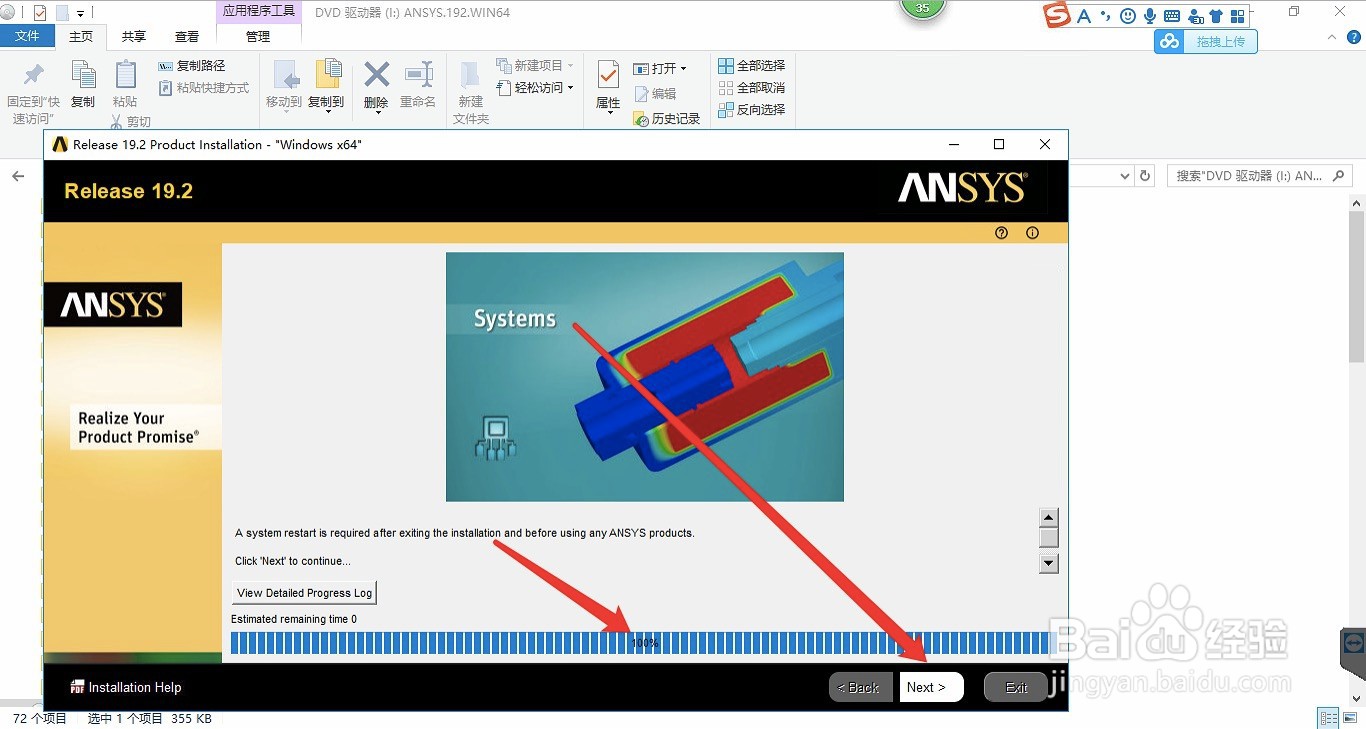Viewport: 1366px width, 729px height.
Task: Click Sogou skin shirt icon
Action: (1216, 16)
